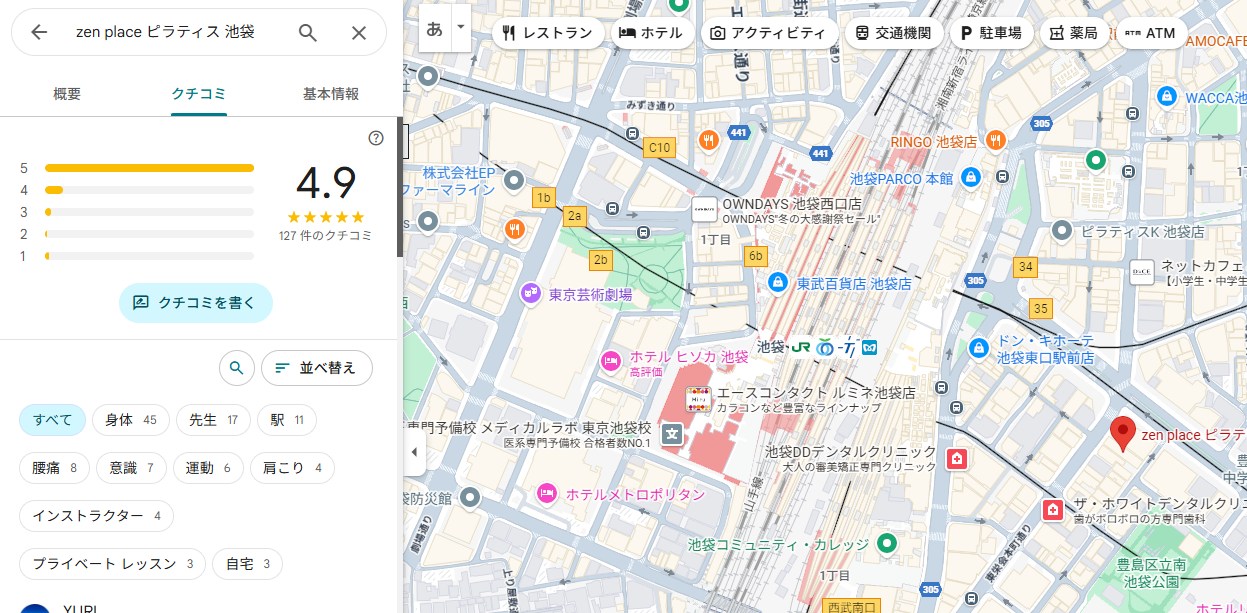Viewport: 1247px width, 613px height.
Task: Click the magnifier search icon in search bar
Action: (308, 32)
